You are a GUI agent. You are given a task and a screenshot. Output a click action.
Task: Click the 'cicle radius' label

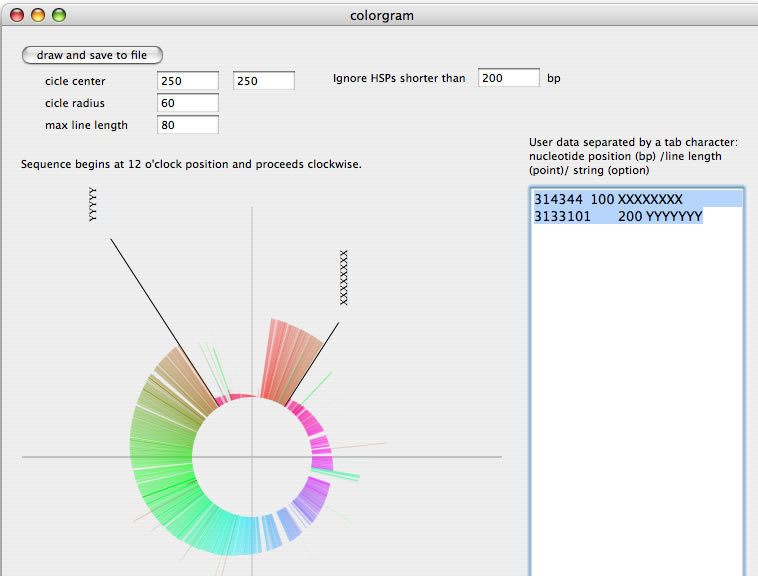(74, 103)
